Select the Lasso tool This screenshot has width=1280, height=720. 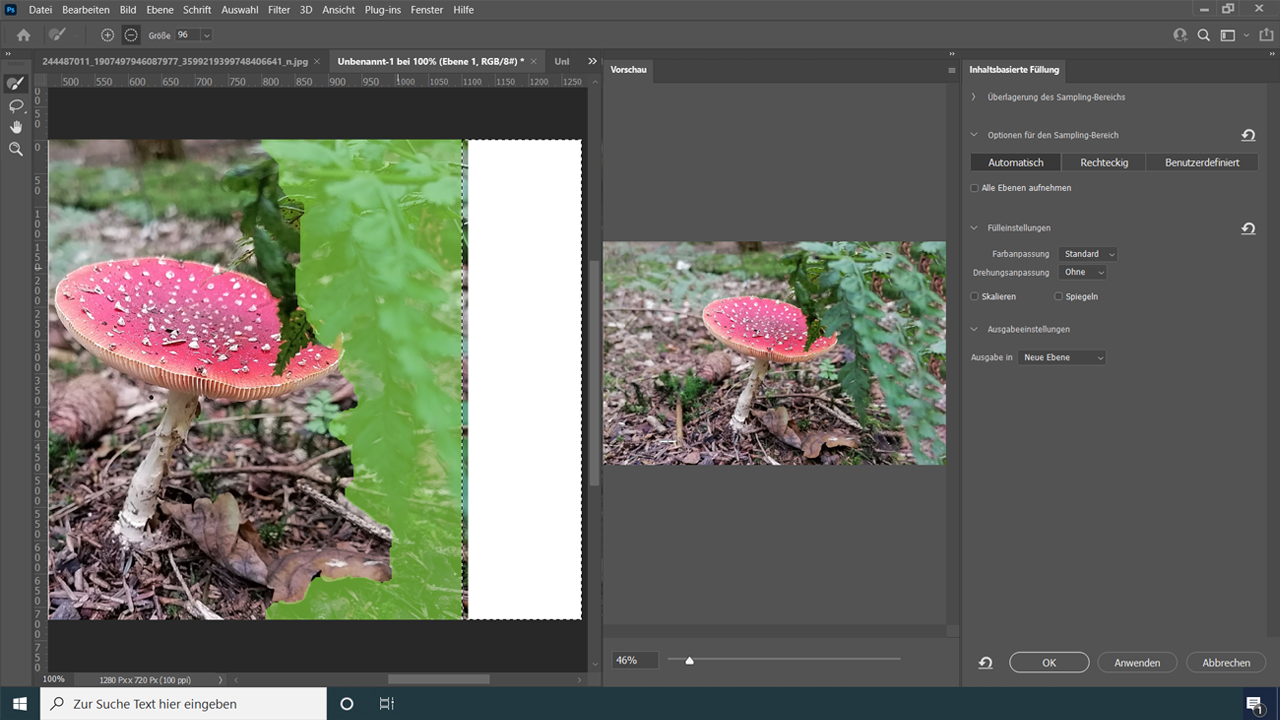[x=15, y=106]
